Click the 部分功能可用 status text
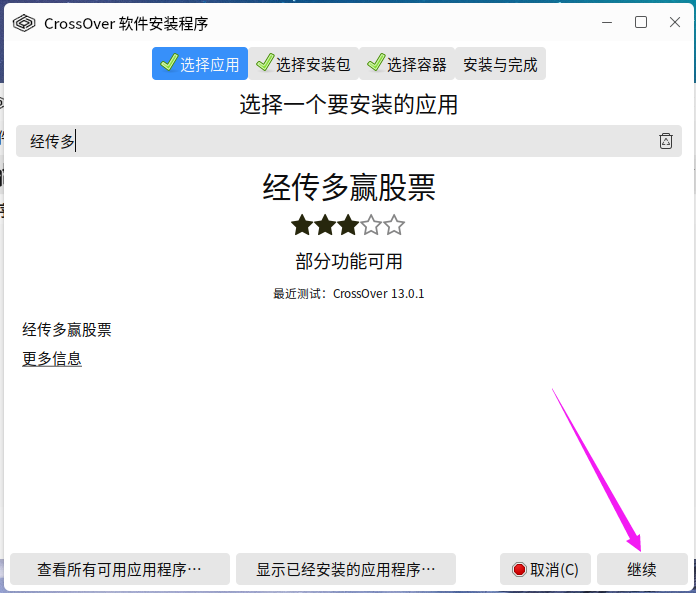 point(348,261)
